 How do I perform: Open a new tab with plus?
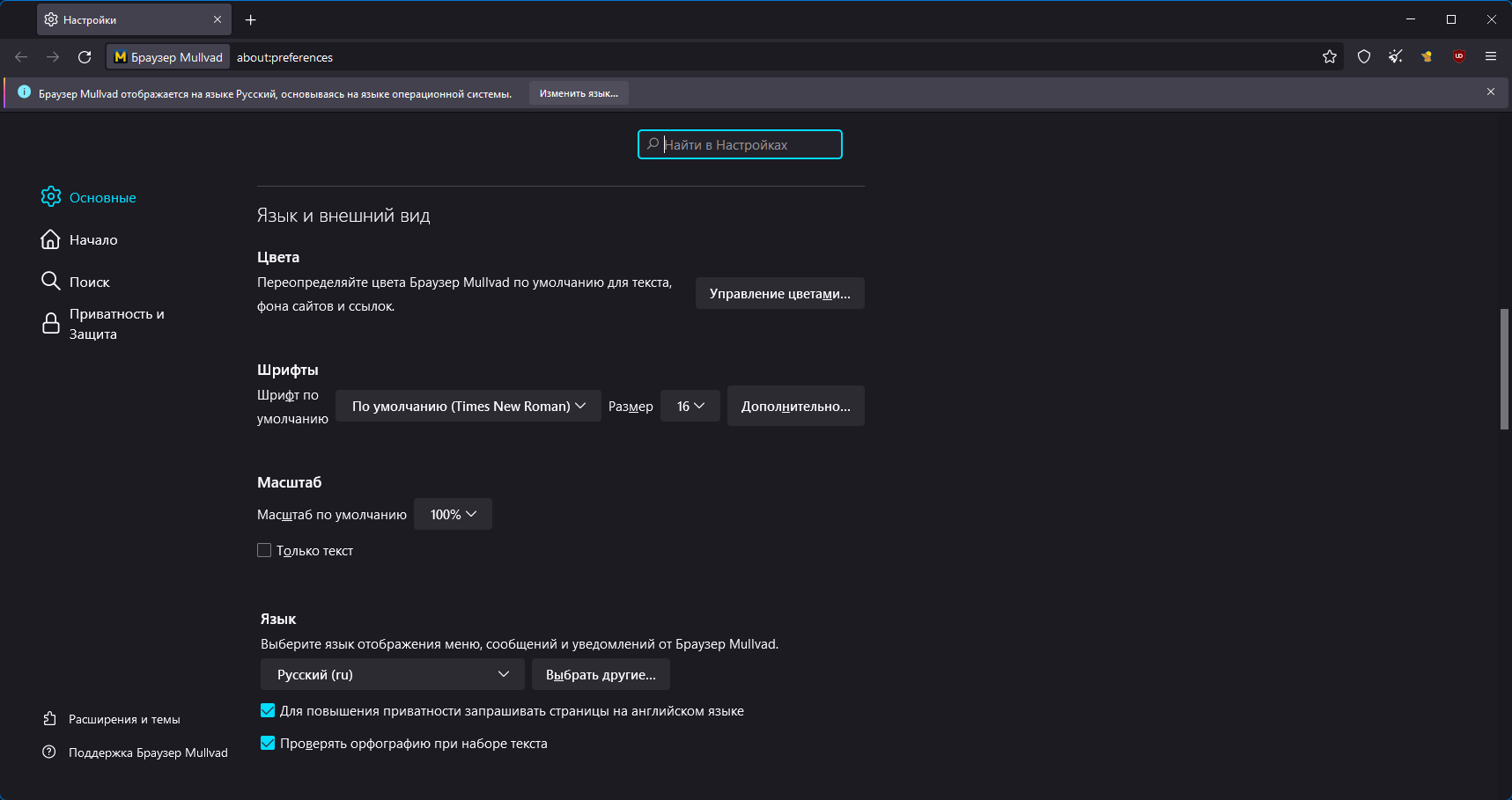tap(251, 19)
